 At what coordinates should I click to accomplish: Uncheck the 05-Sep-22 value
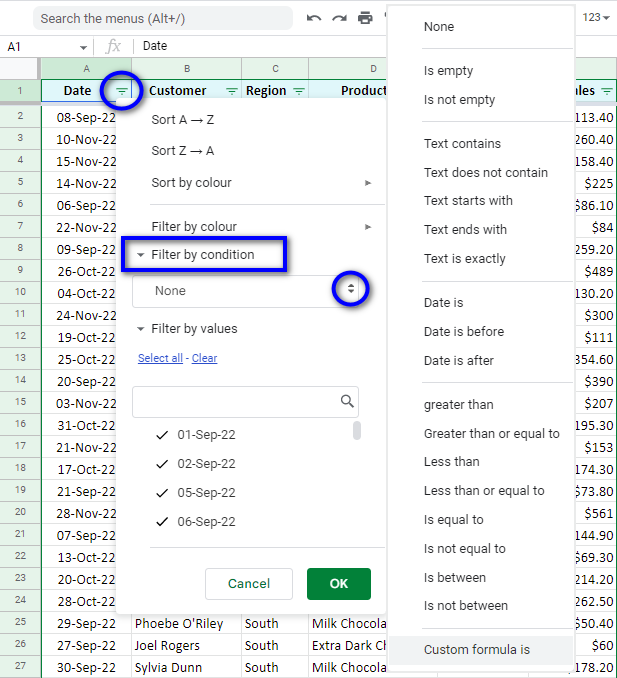pos(162,493)
